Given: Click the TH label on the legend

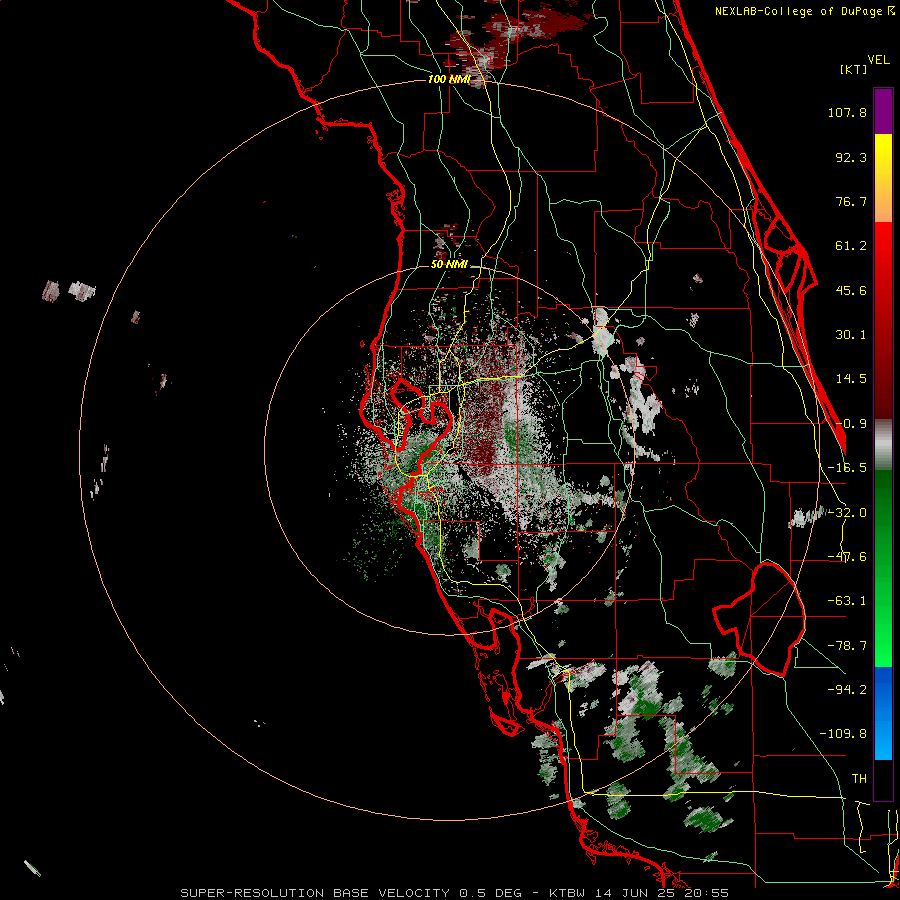Looking at the screenshot, I should coord(859,779).
